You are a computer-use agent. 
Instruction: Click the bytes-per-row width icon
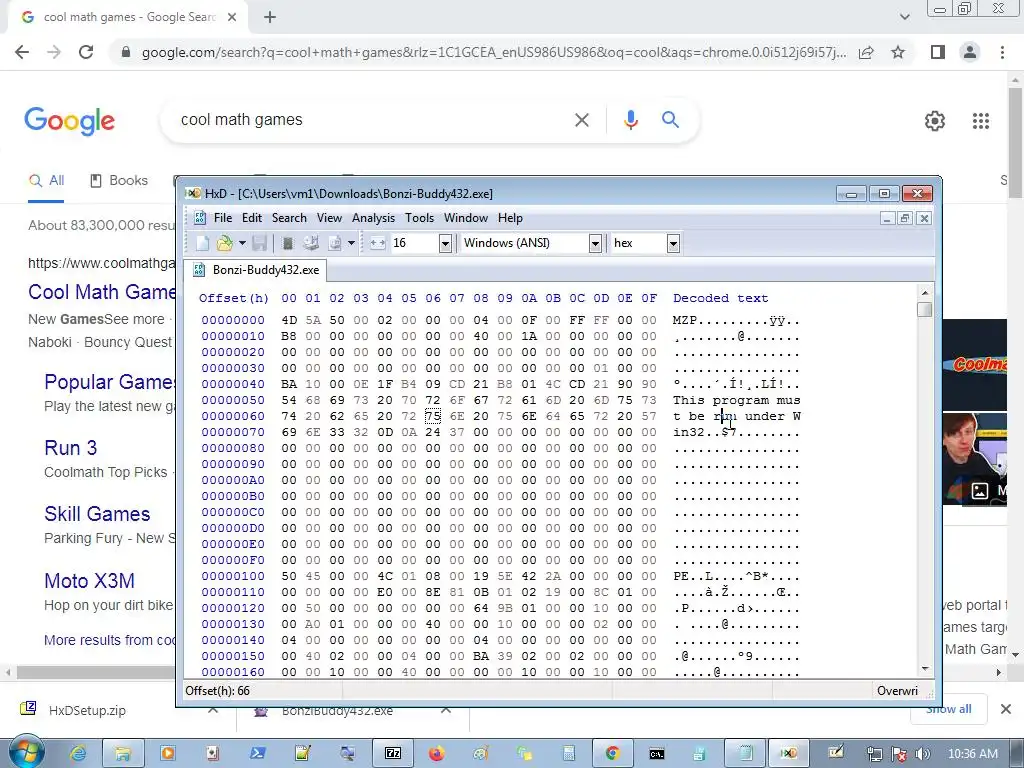coord(377,243)
